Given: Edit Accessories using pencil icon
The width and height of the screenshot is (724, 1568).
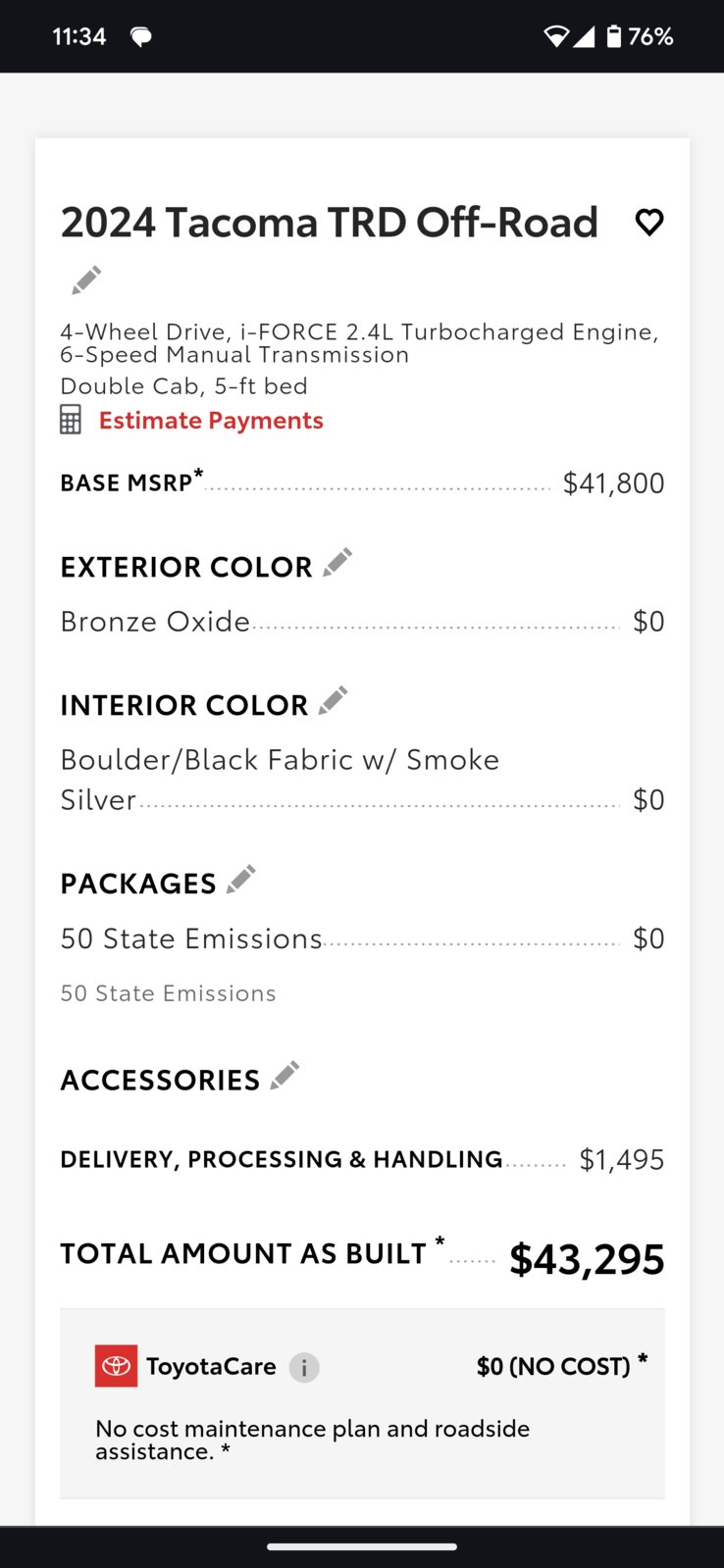Looking at the screenshot, I should tap(284, 1076).
